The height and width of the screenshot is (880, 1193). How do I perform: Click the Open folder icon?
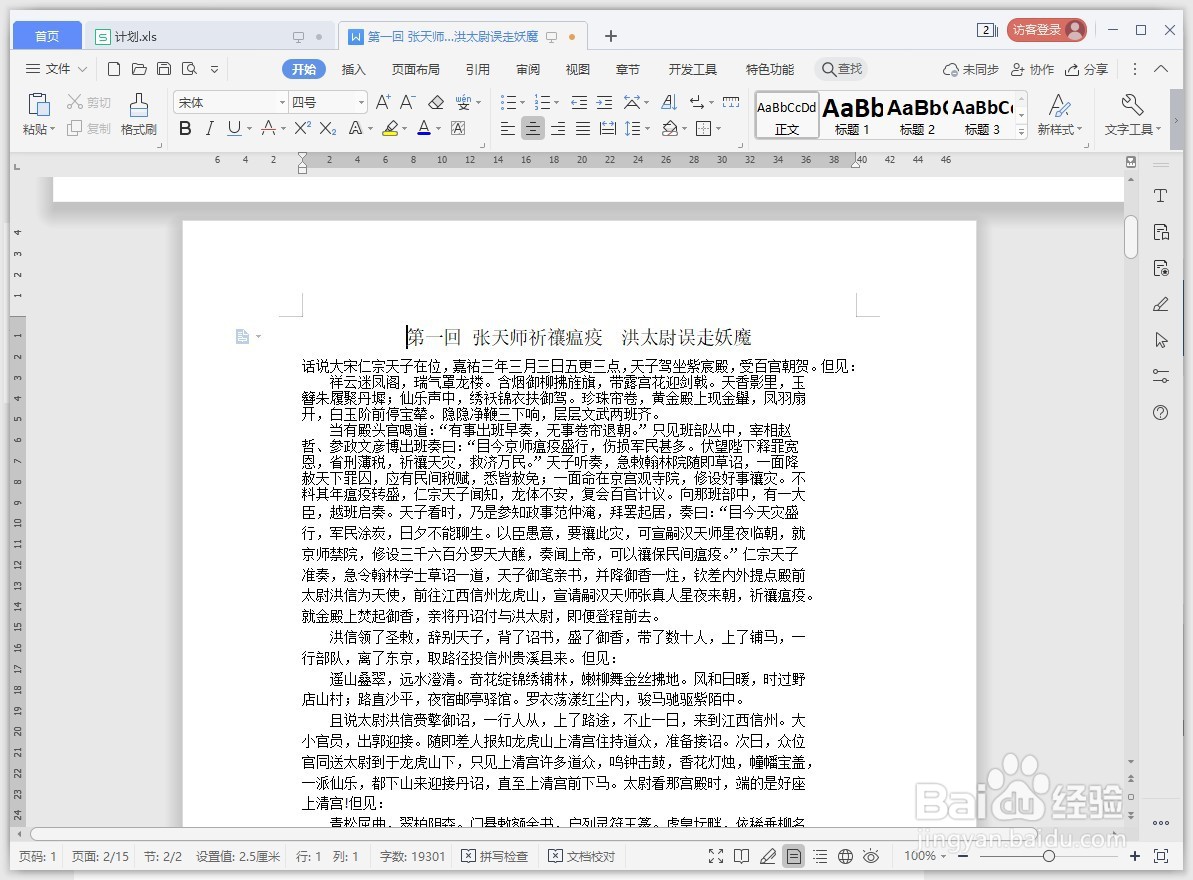tap(139, 69)
